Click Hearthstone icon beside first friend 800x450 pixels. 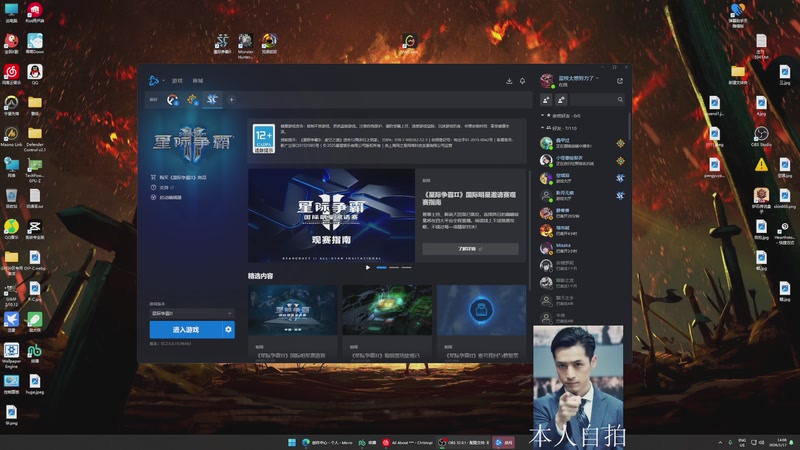click(x=620, y=143)
